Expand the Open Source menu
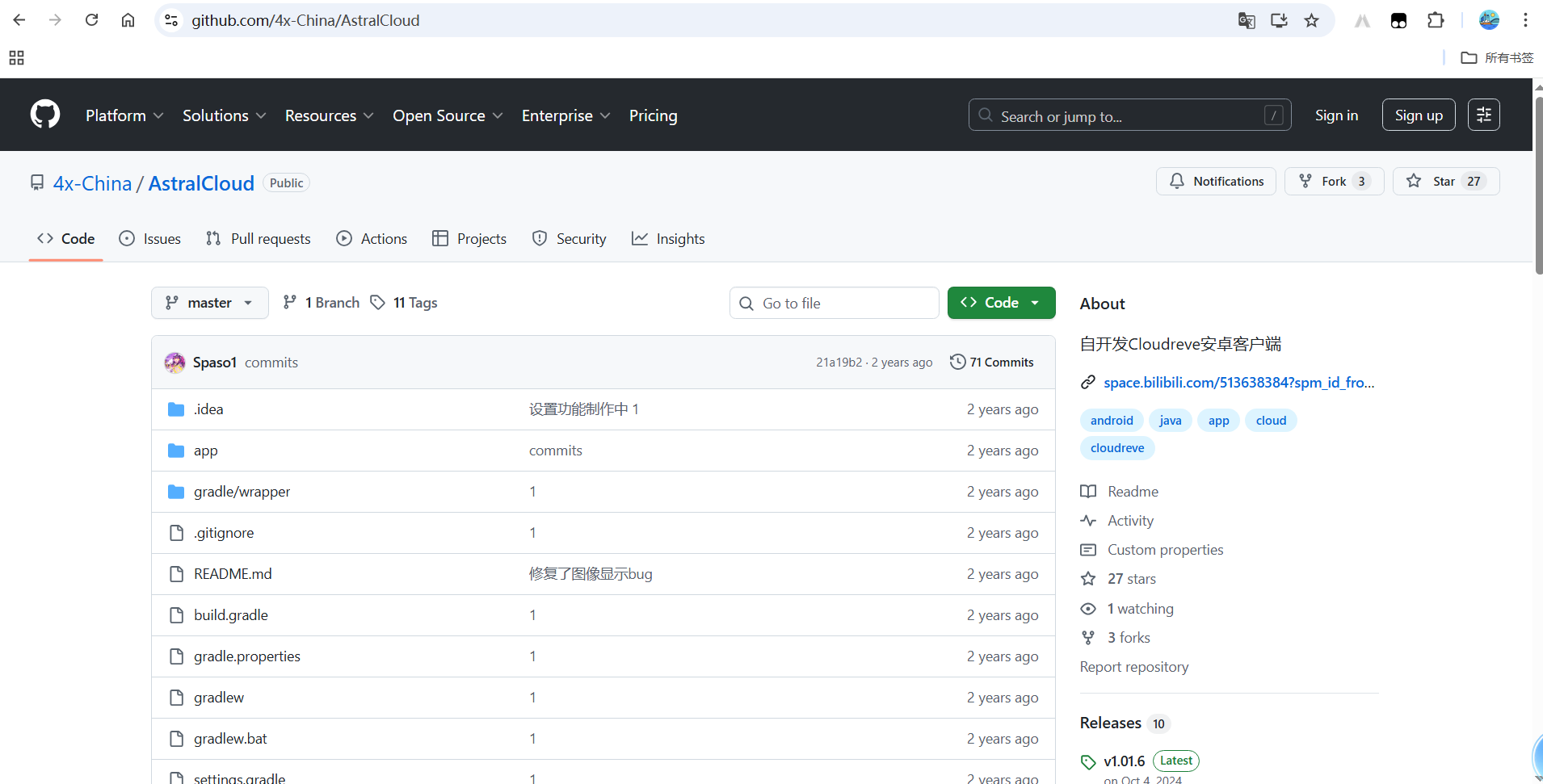Screen dimensions: 1543x784 point(448,115)
